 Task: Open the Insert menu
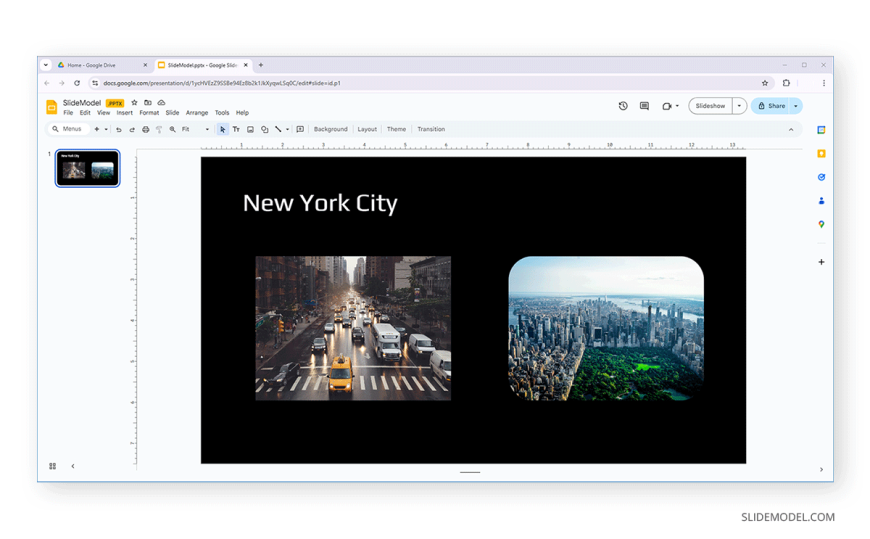point(125,113)
